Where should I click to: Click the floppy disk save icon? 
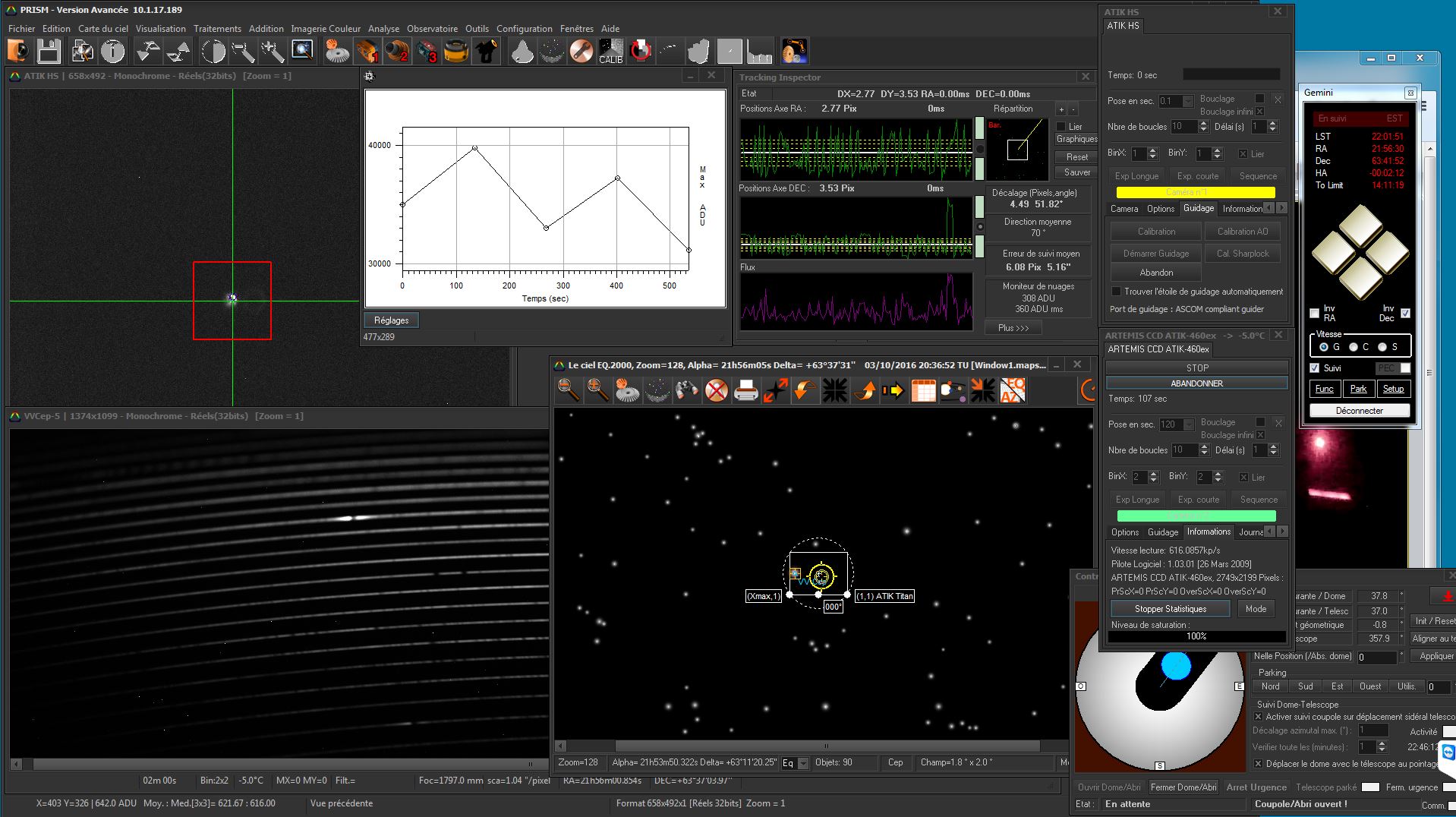pos(49,52)
